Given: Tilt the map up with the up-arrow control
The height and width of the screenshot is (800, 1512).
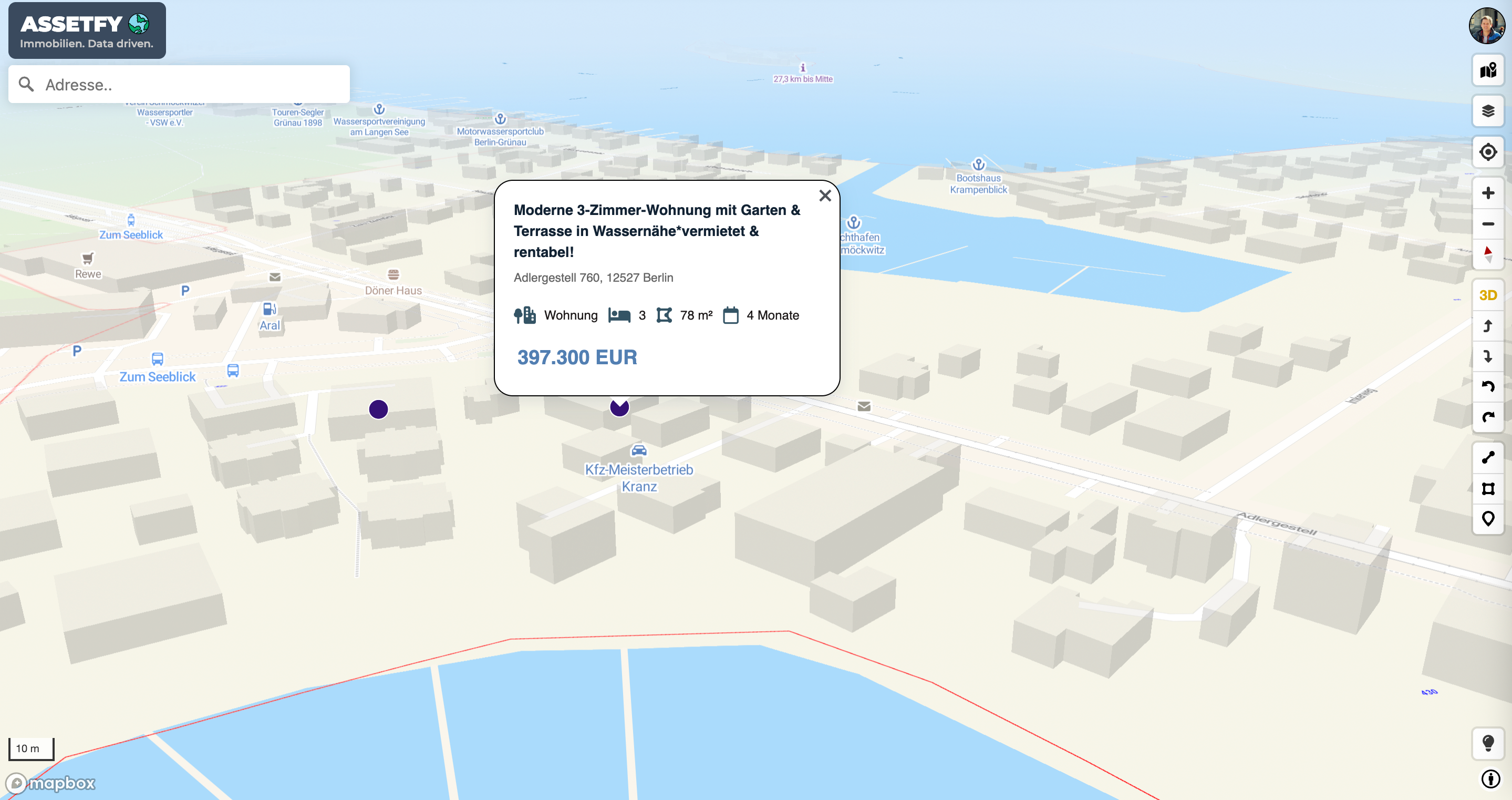Looking at the screenshot, I should coord(1488,326).
